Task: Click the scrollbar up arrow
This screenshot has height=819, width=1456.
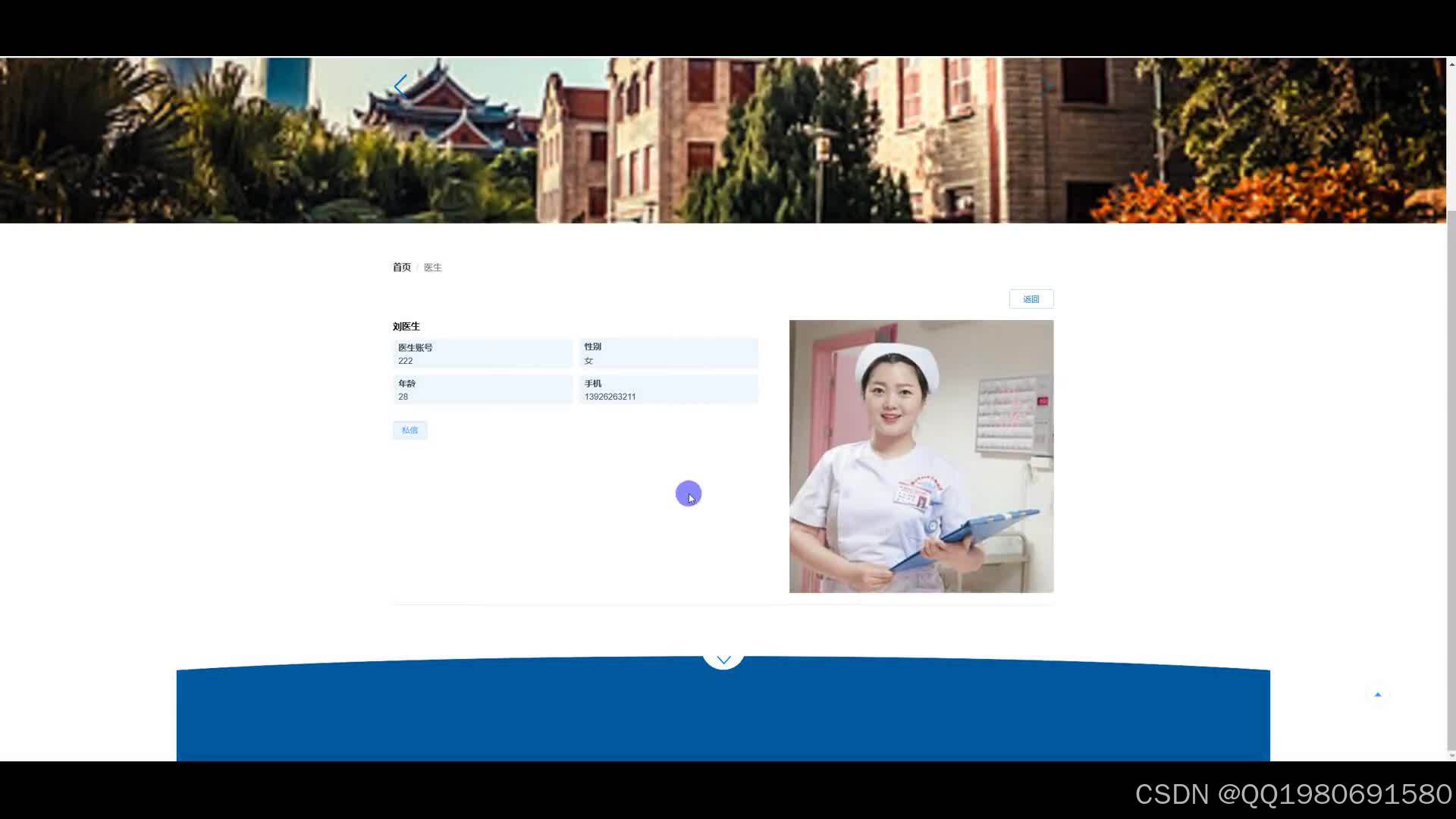Action: coord(1451,64)
